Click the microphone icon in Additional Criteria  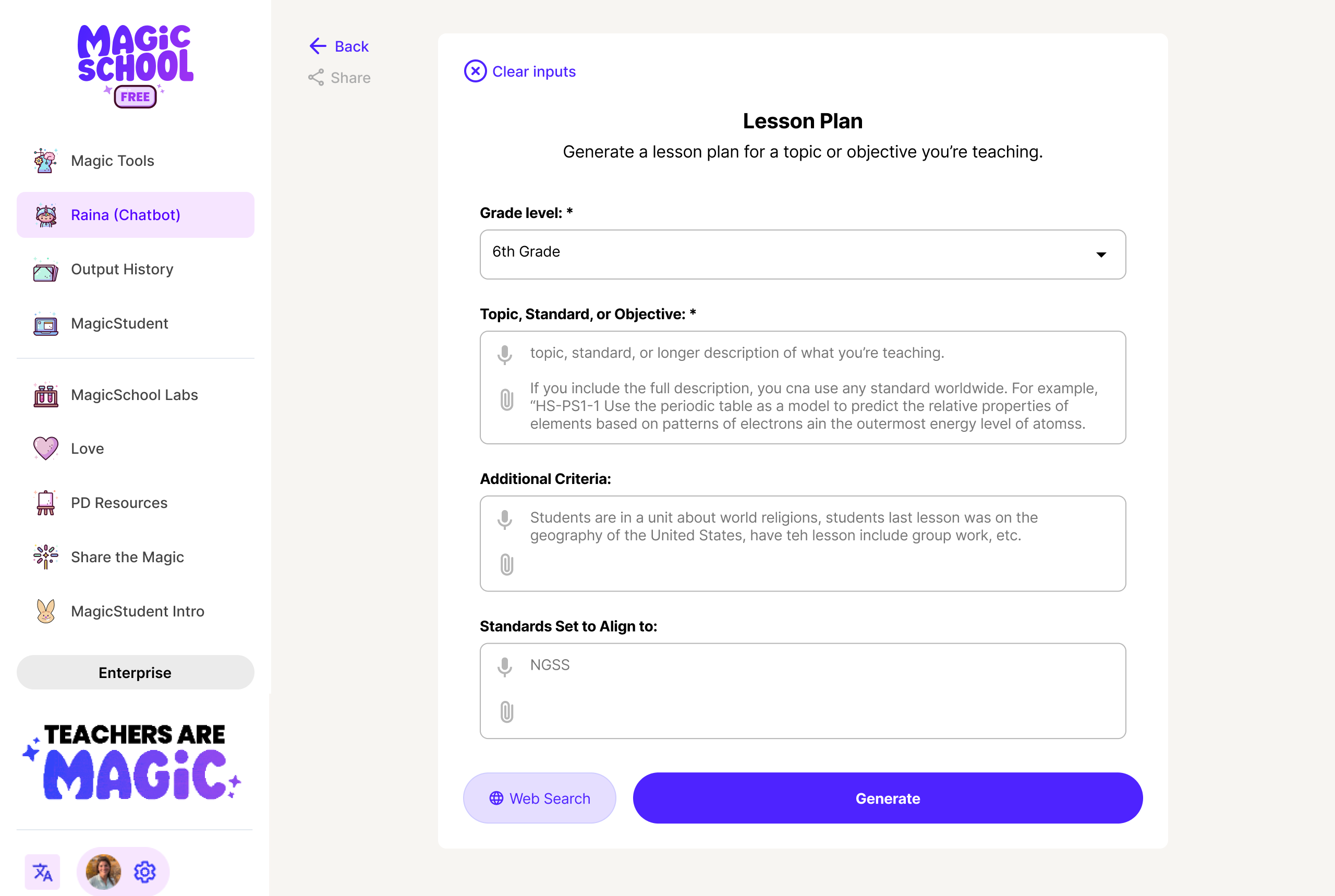click(504, 520)
